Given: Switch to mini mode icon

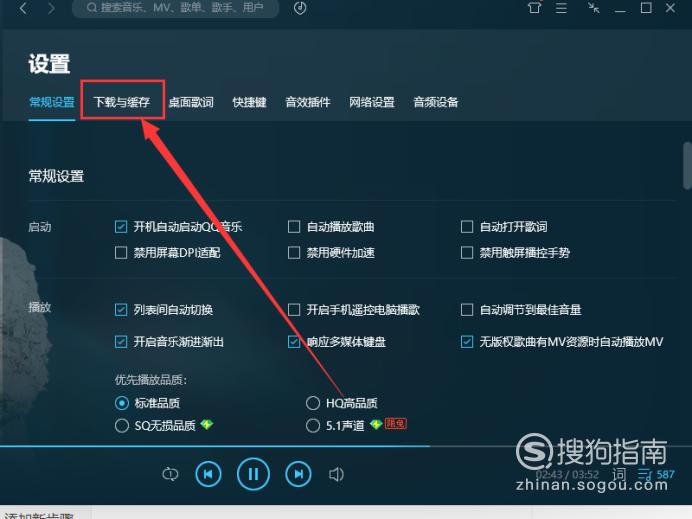Looking at the screenshot, I should click(594, 8).
